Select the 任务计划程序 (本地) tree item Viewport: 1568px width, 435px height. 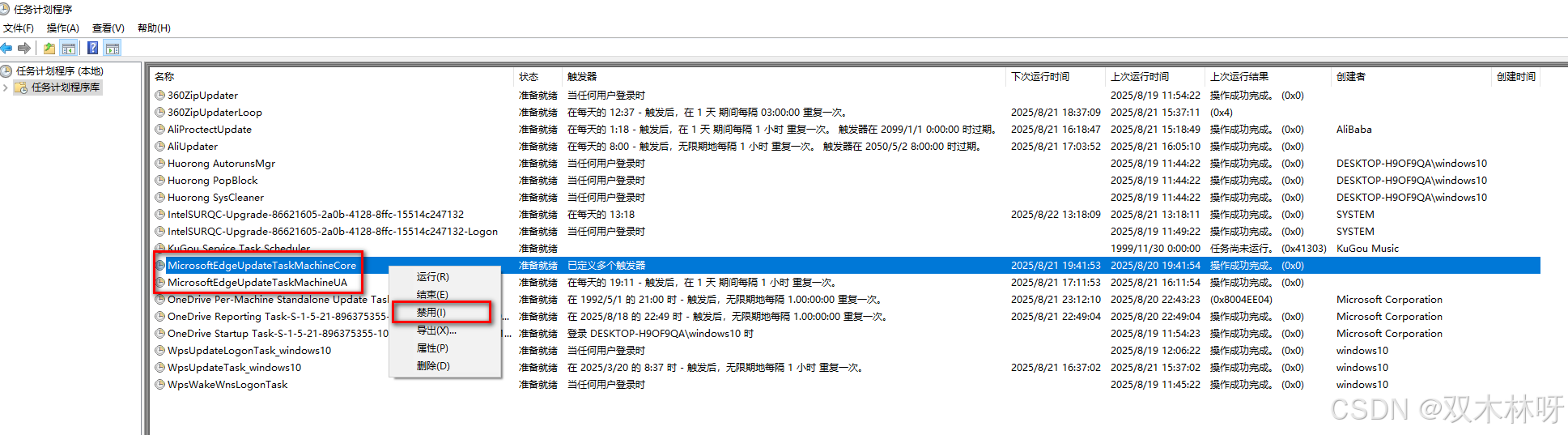tap(60, 70)
